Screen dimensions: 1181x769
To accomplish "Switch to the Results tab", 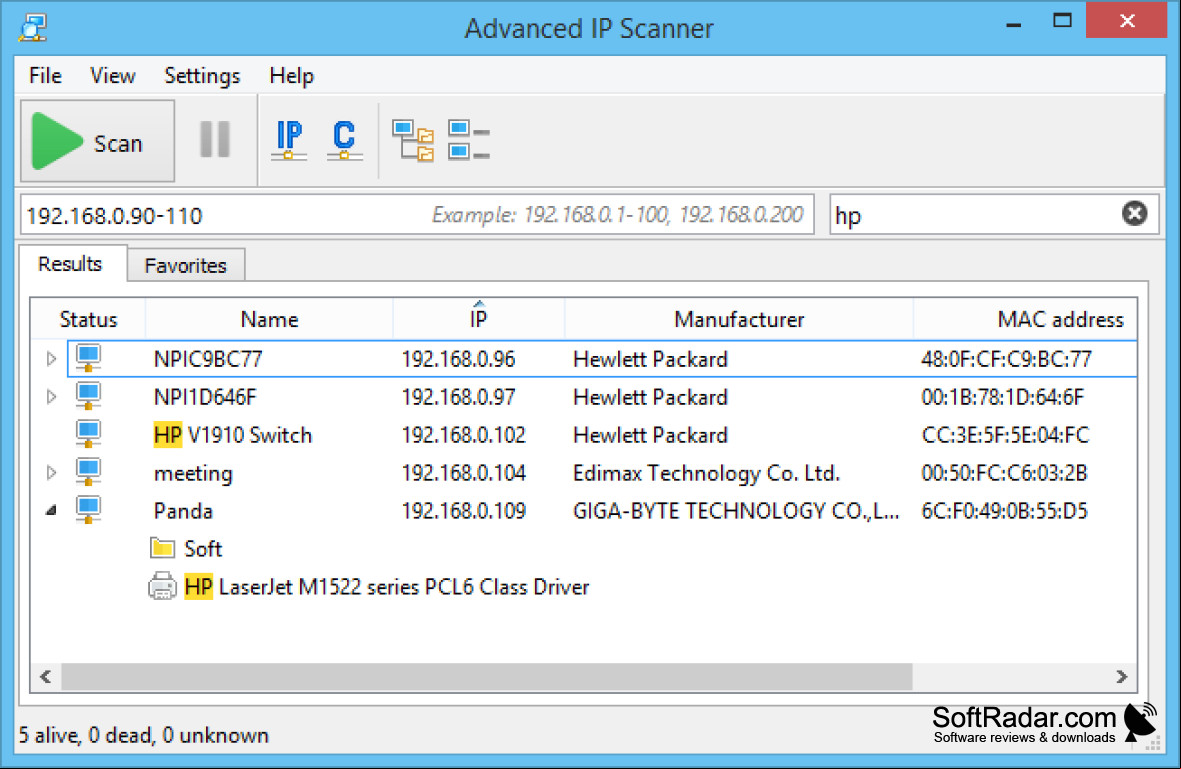I will 70,264.
